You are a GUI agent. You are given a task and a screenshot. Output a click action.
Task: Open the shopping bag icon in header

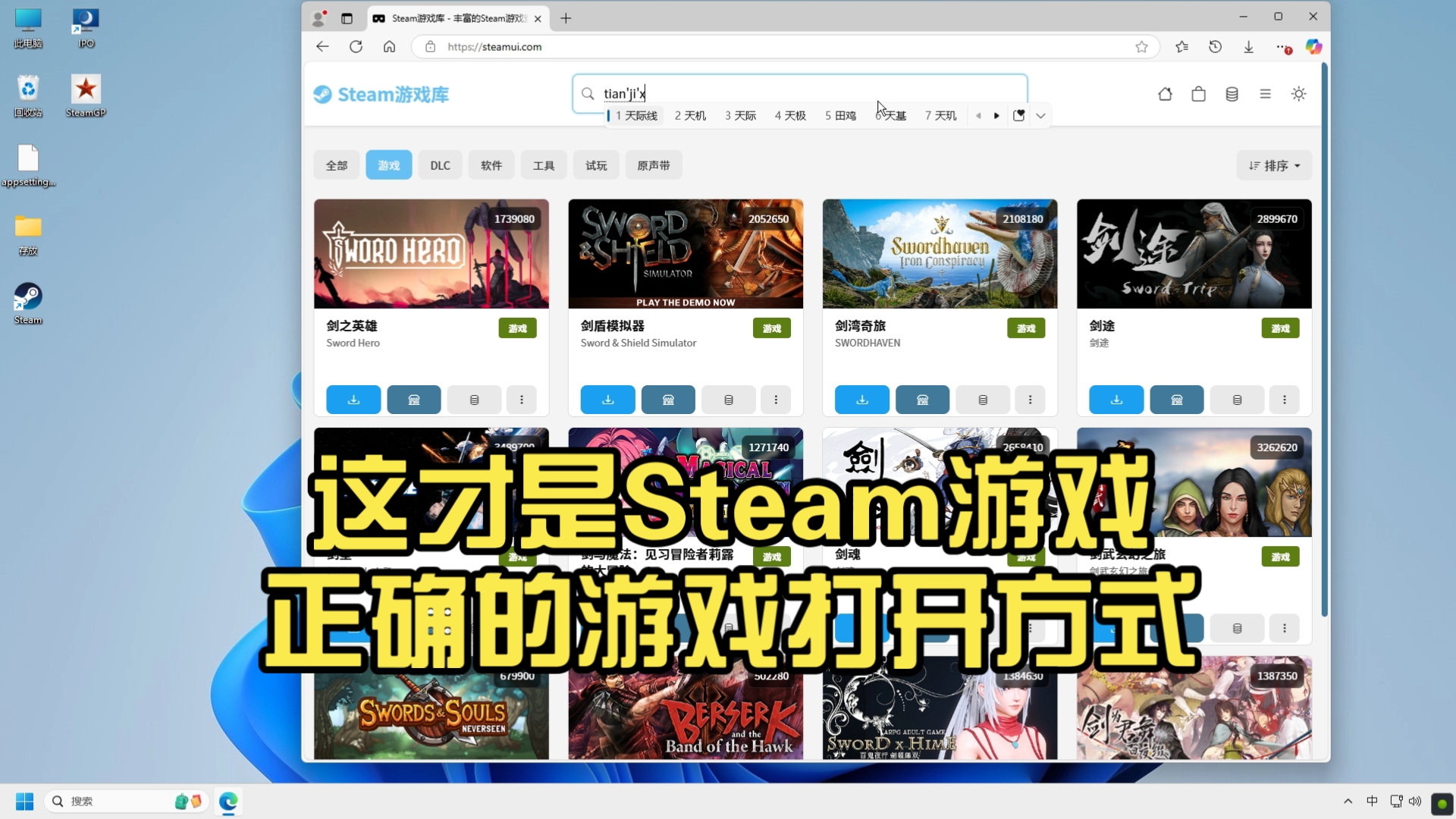(x=1198, y=94)
